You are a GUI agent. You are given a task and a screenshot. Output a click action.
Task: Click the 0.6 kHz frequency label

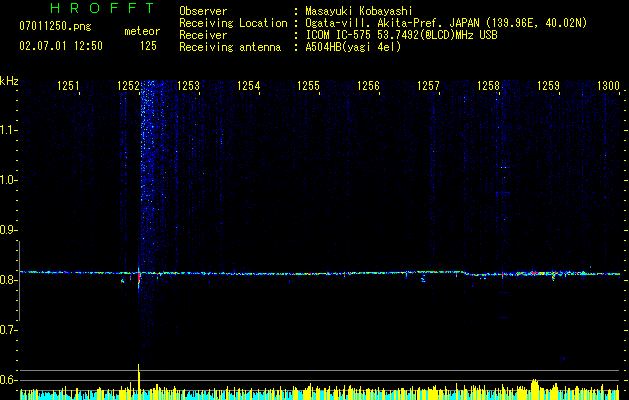8,380
